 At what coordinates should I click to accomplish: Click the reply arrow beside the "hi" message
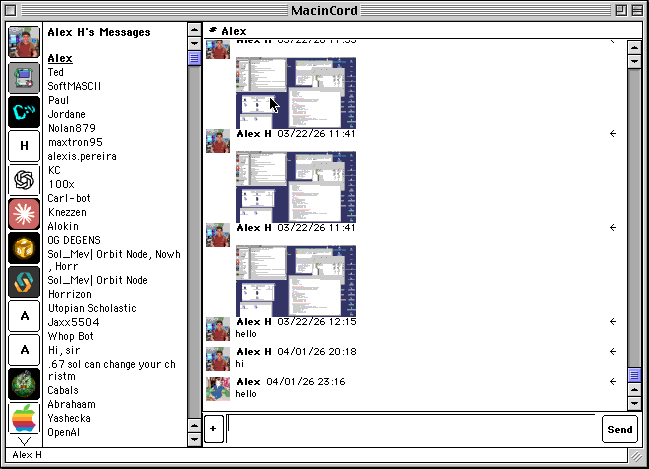612,352
